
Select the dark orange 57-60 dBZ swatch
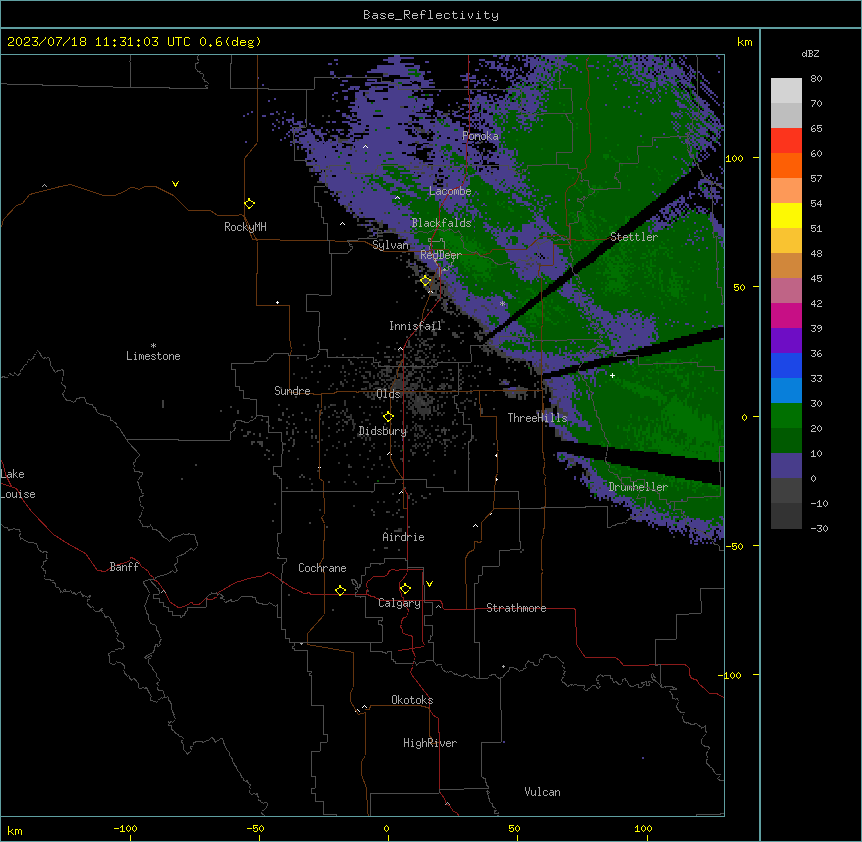786,165
